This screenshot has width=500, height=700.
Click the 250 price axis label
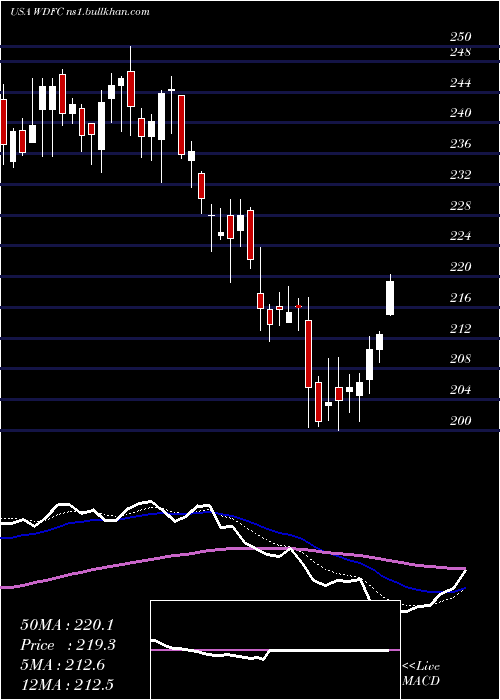460,37
